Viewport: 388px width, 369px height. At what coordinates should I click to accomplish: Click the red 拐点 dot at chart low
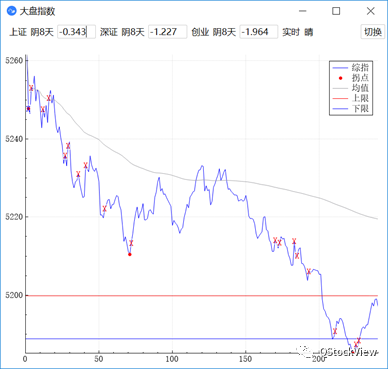click(x=130, y=254)
